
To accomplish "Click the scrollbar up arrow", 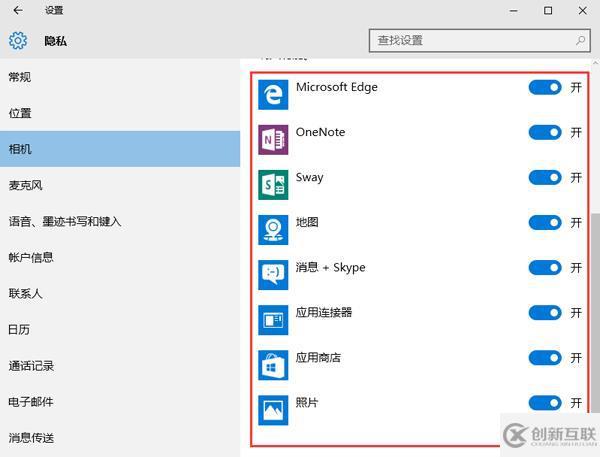I will click(595, 62).
